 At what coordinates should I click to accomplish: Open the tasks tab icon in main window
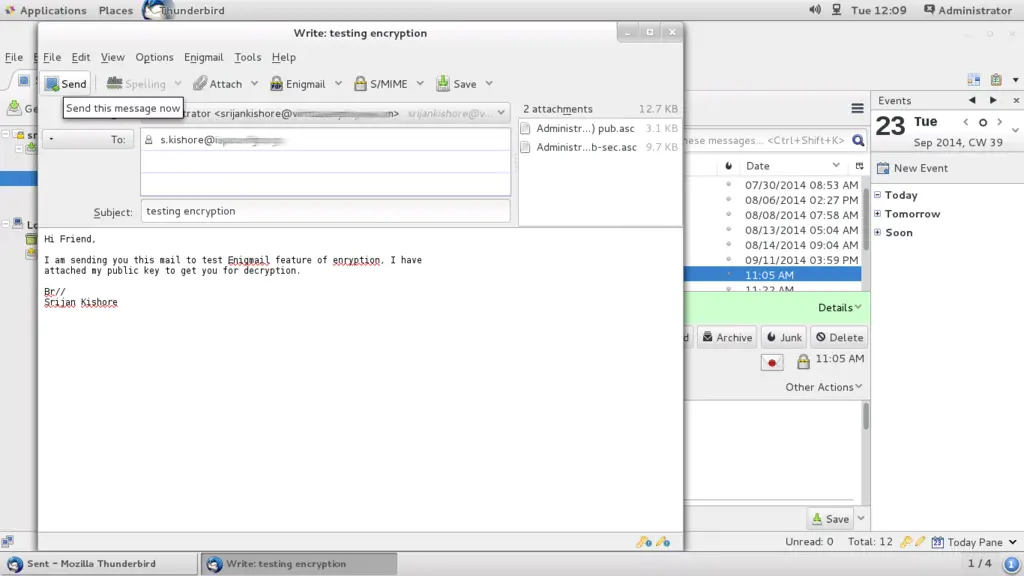tap(996, 80)
